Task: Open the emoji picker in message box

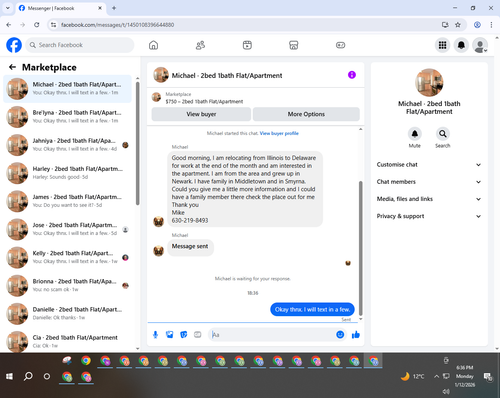Action: (340, 335)
